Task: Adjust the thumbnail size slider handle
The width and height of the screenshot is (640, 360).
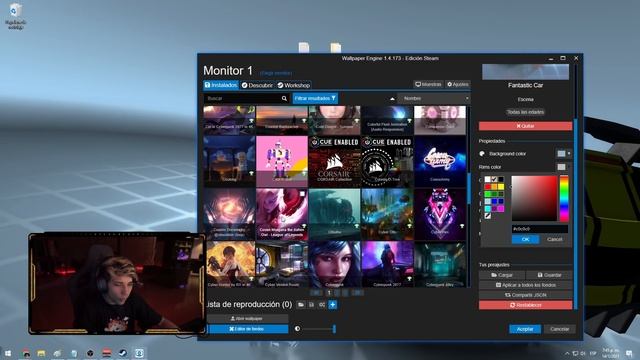Action: (334, 329)
